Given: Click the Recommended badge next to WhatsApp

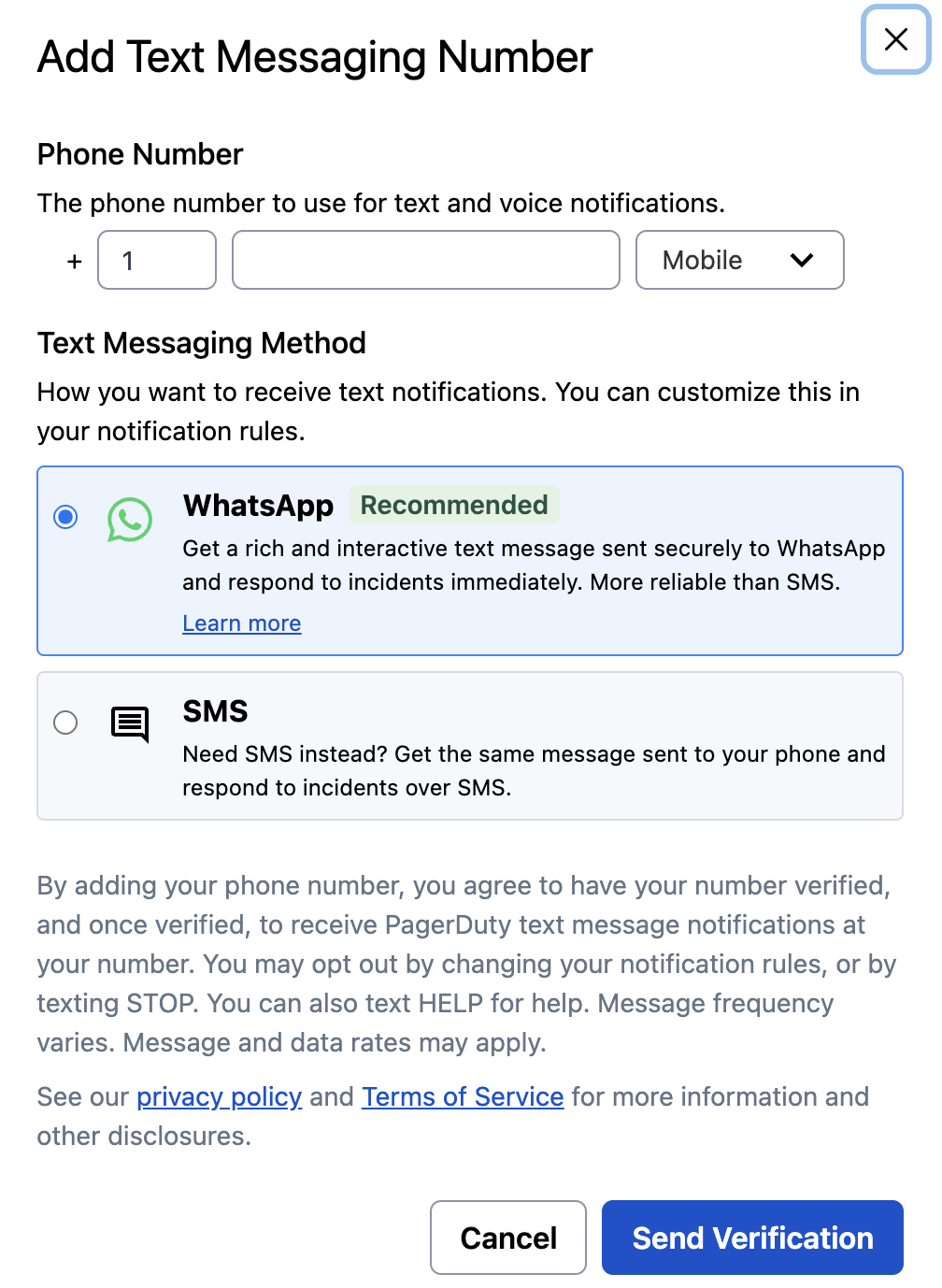Looking at the screenshot, I should pos(454,505).
